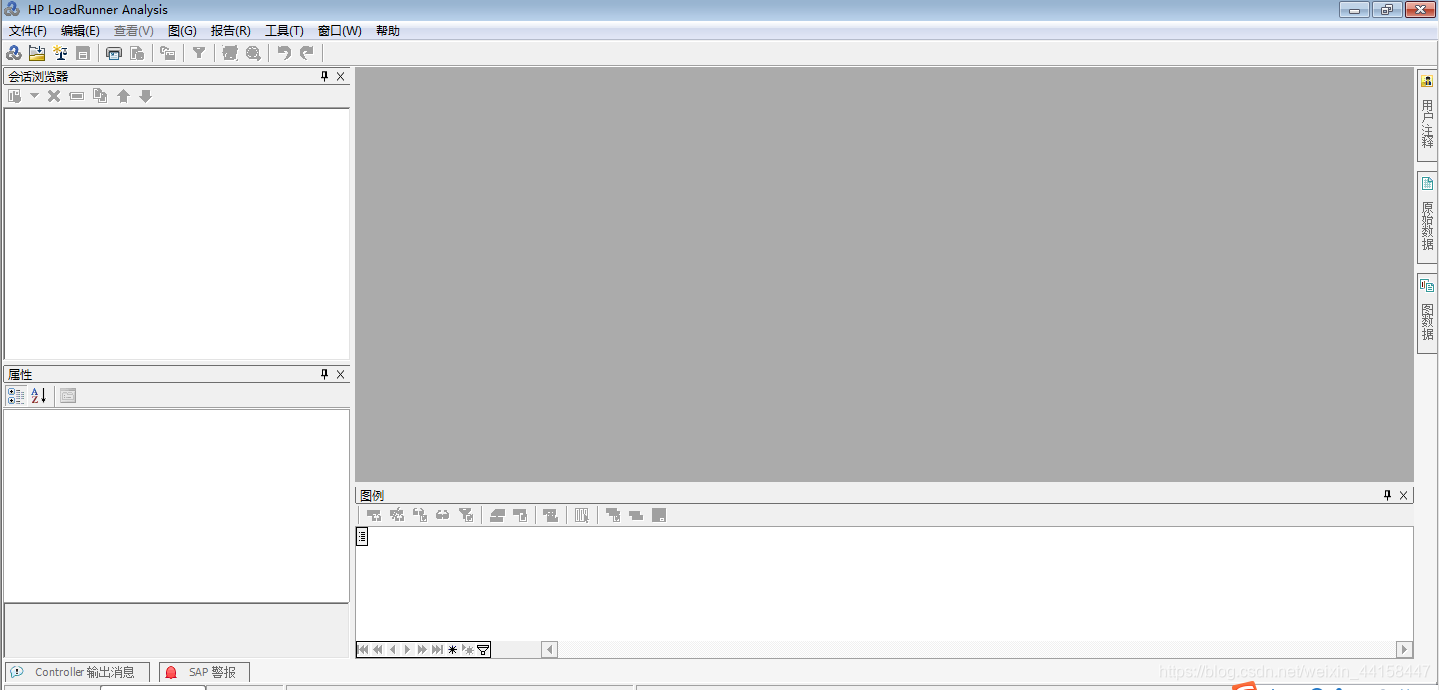Toggle categorized view in 属性 panel toolbar
Image resolution: width=1440 pixels, height=690 pixels.
16,396
